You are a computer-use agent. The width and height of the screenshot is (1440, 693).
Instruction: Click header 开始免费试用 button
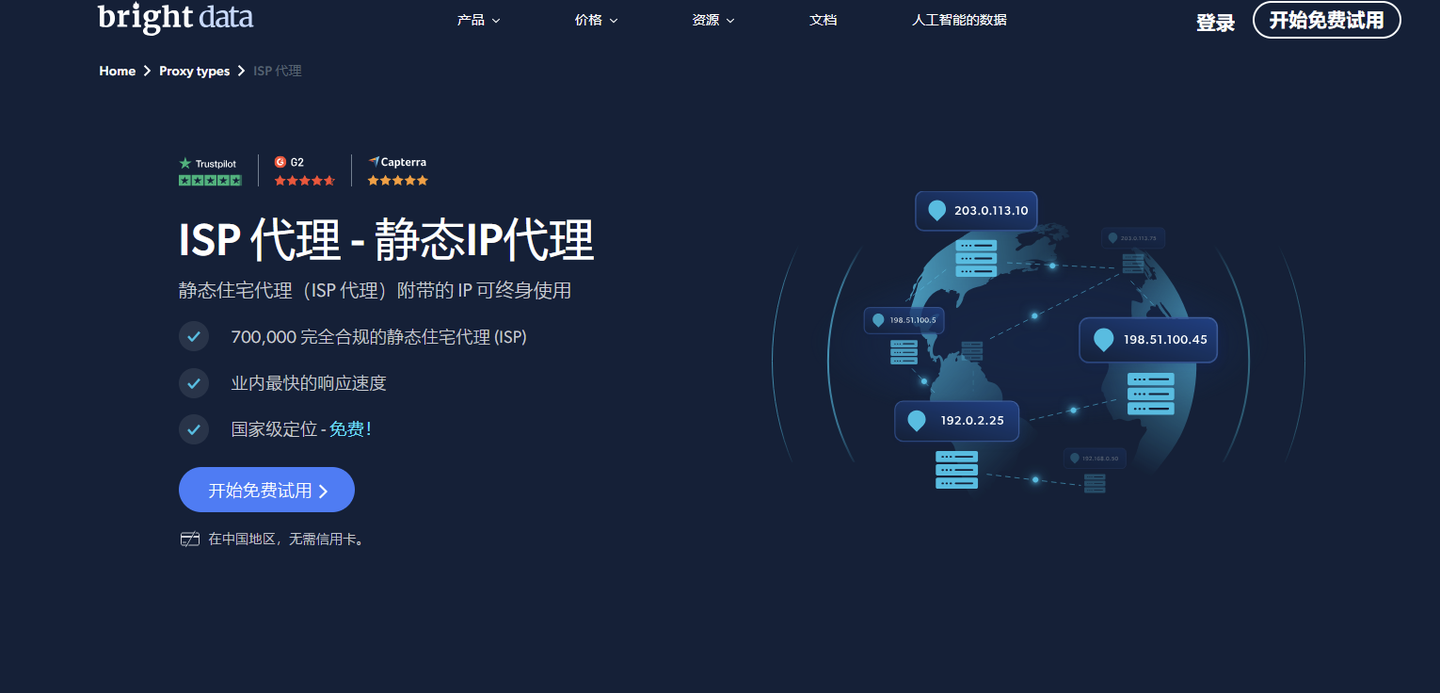[x=1326, y=20]
